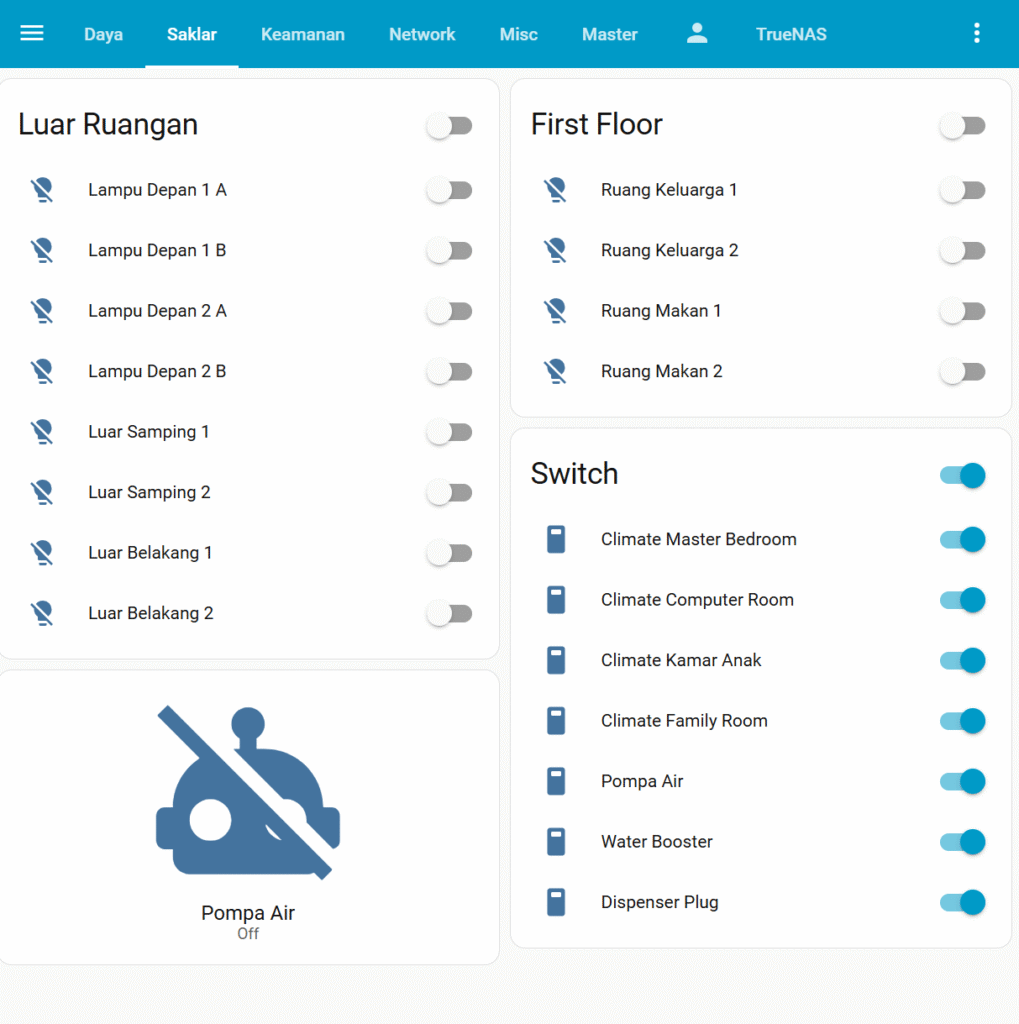Image resolution: width=1019 pixels, height=1024 pixels.
Task: Click the Lampu Depan 1 A light icon
Action: 41,190
